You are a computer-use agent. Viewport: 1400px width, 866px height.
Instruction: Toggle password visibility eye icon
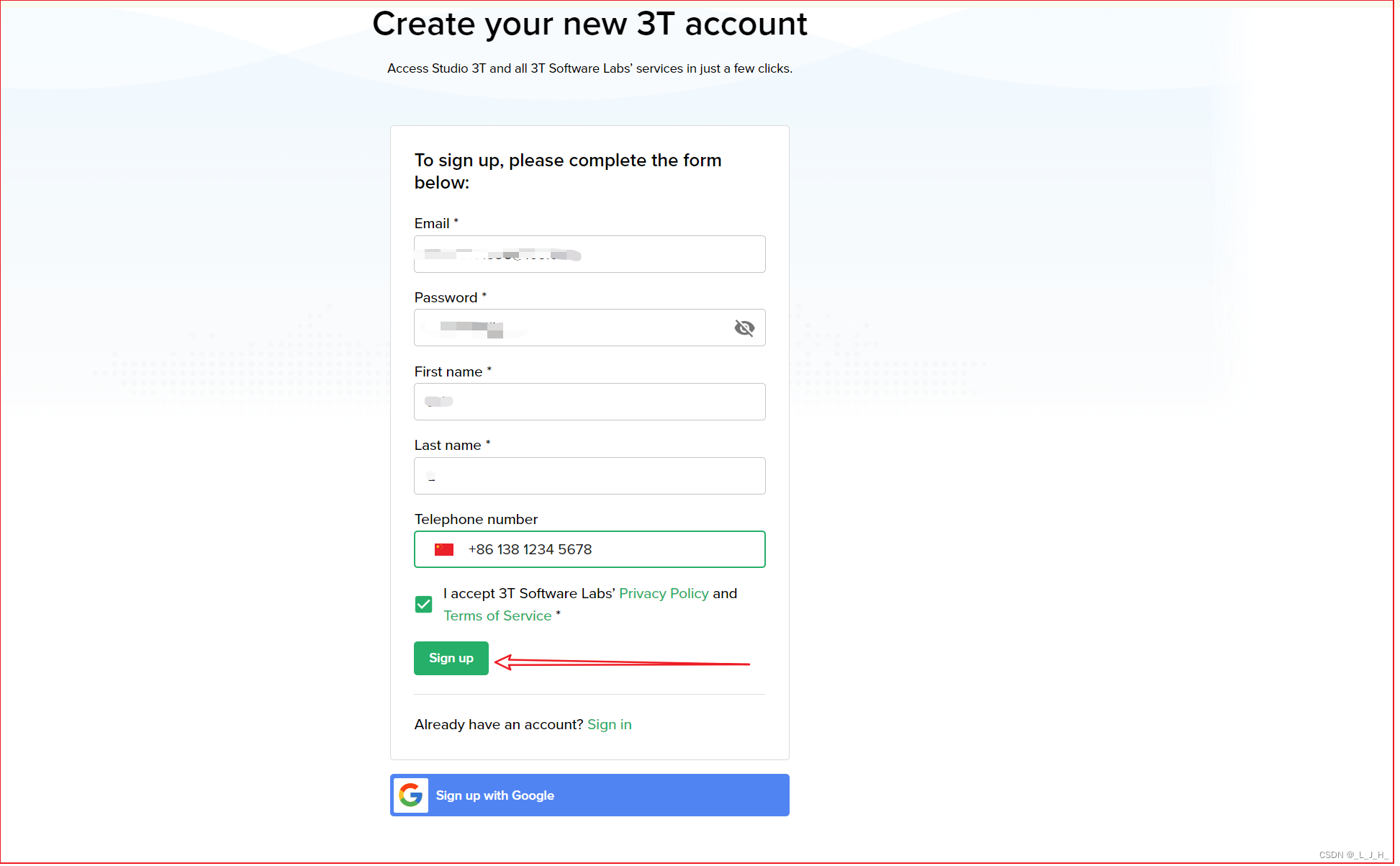tap(744, 328)
